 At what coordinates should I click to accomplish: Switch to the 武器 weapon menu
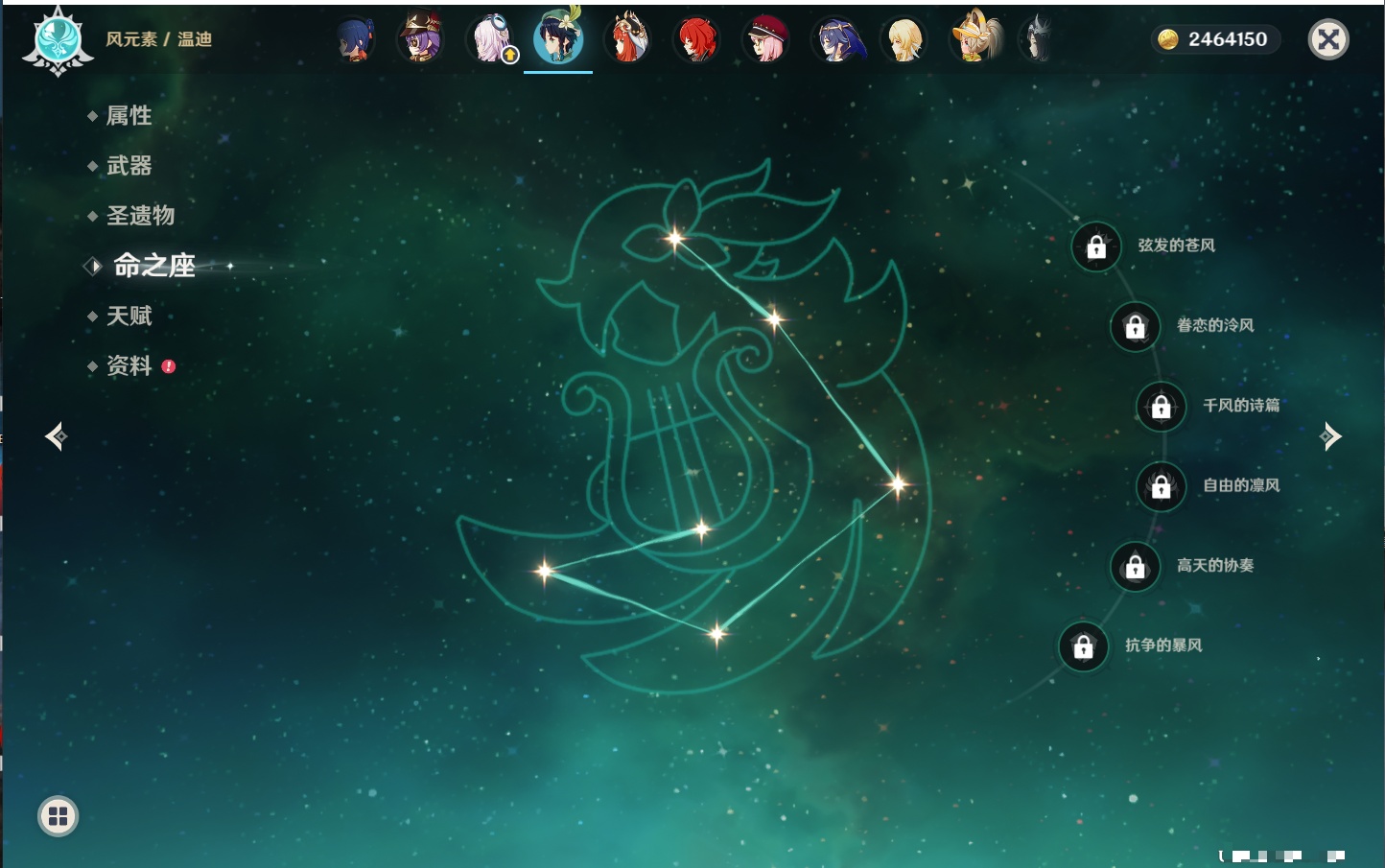point(129,166)
